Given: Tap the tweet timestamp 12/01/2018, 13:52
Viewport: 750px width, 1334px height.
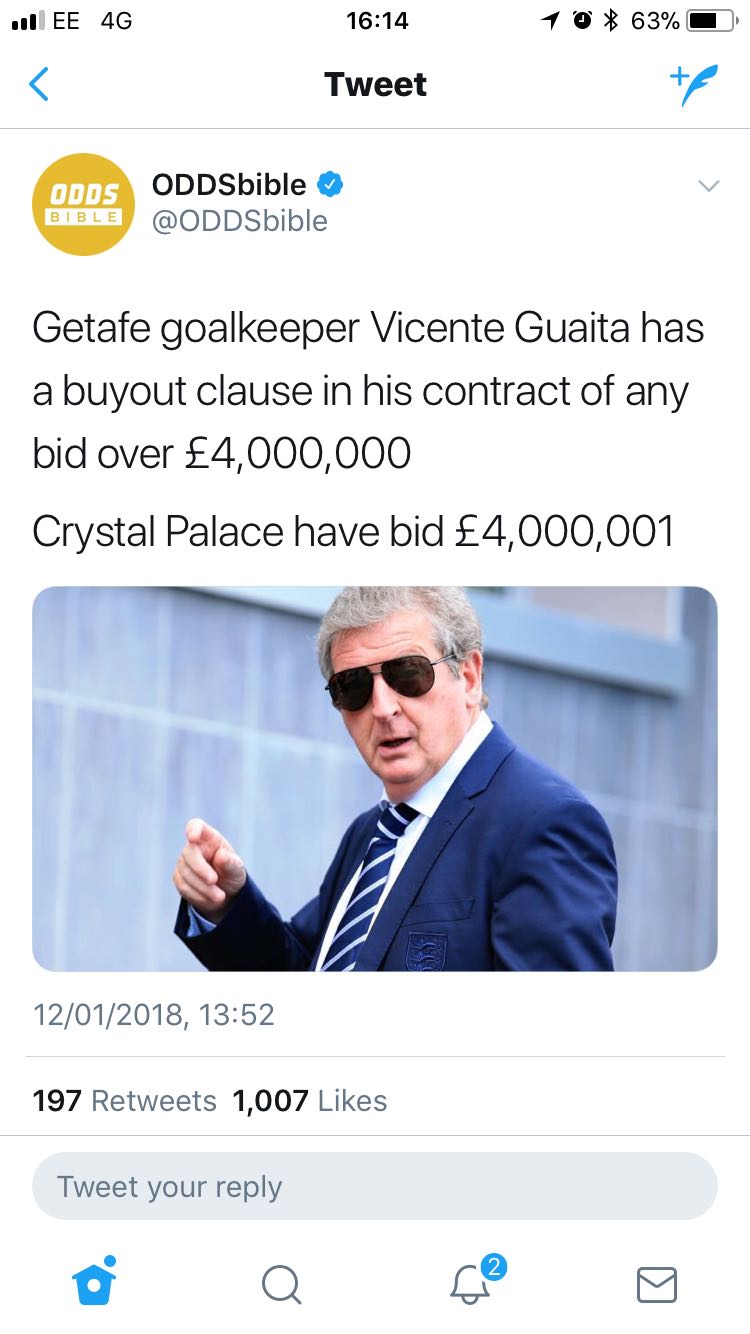Looking at the screenshot, I should click(x=154, y=1015).
